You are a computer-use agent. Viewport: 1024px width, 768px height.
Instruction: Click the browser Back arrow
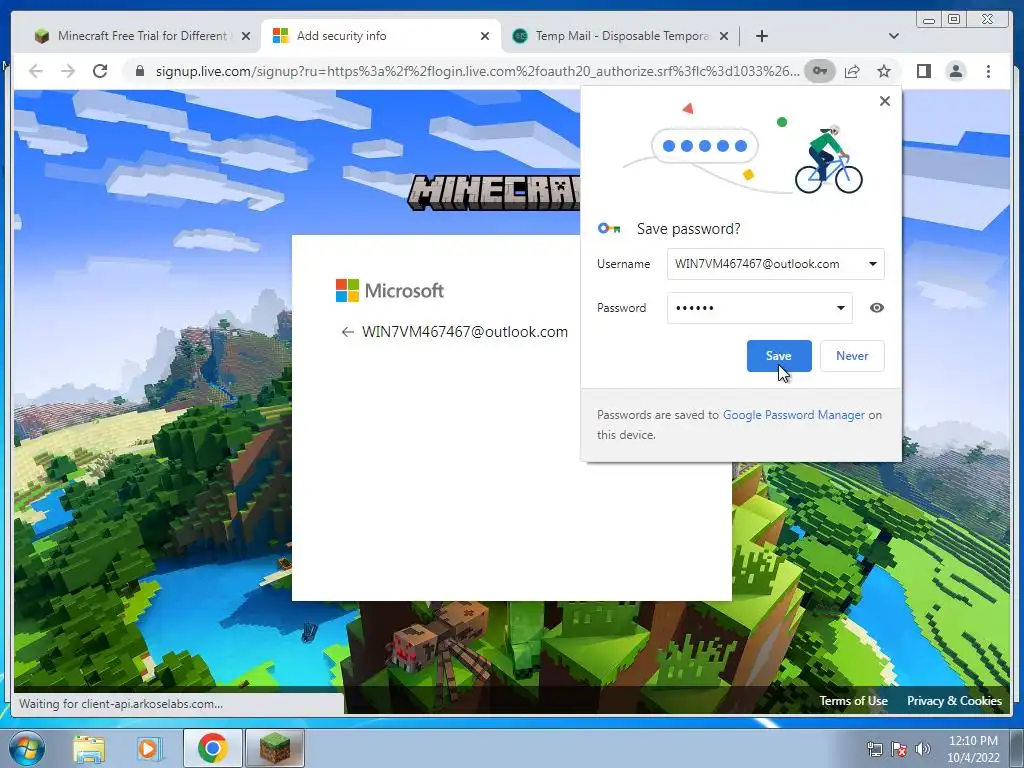click(36, 71)
